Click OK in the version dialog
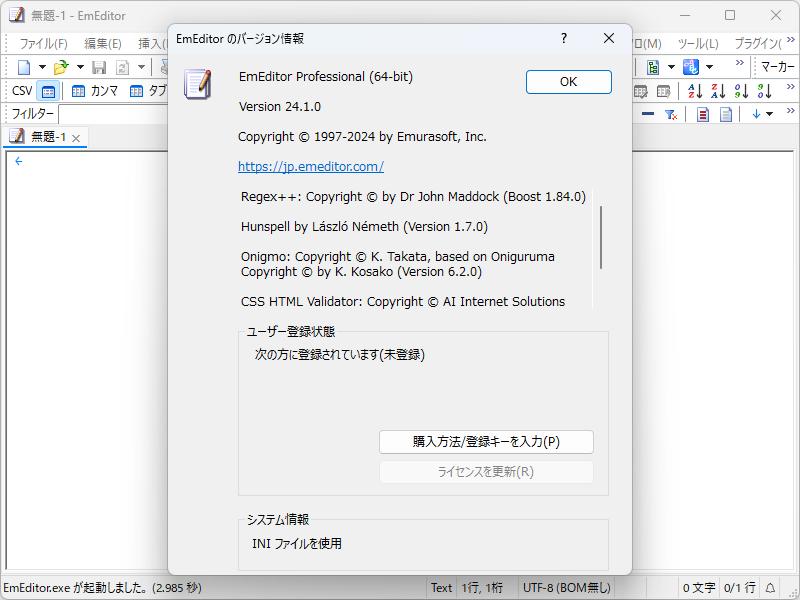This screenshot has height=600, width=800. click(568, 82)
